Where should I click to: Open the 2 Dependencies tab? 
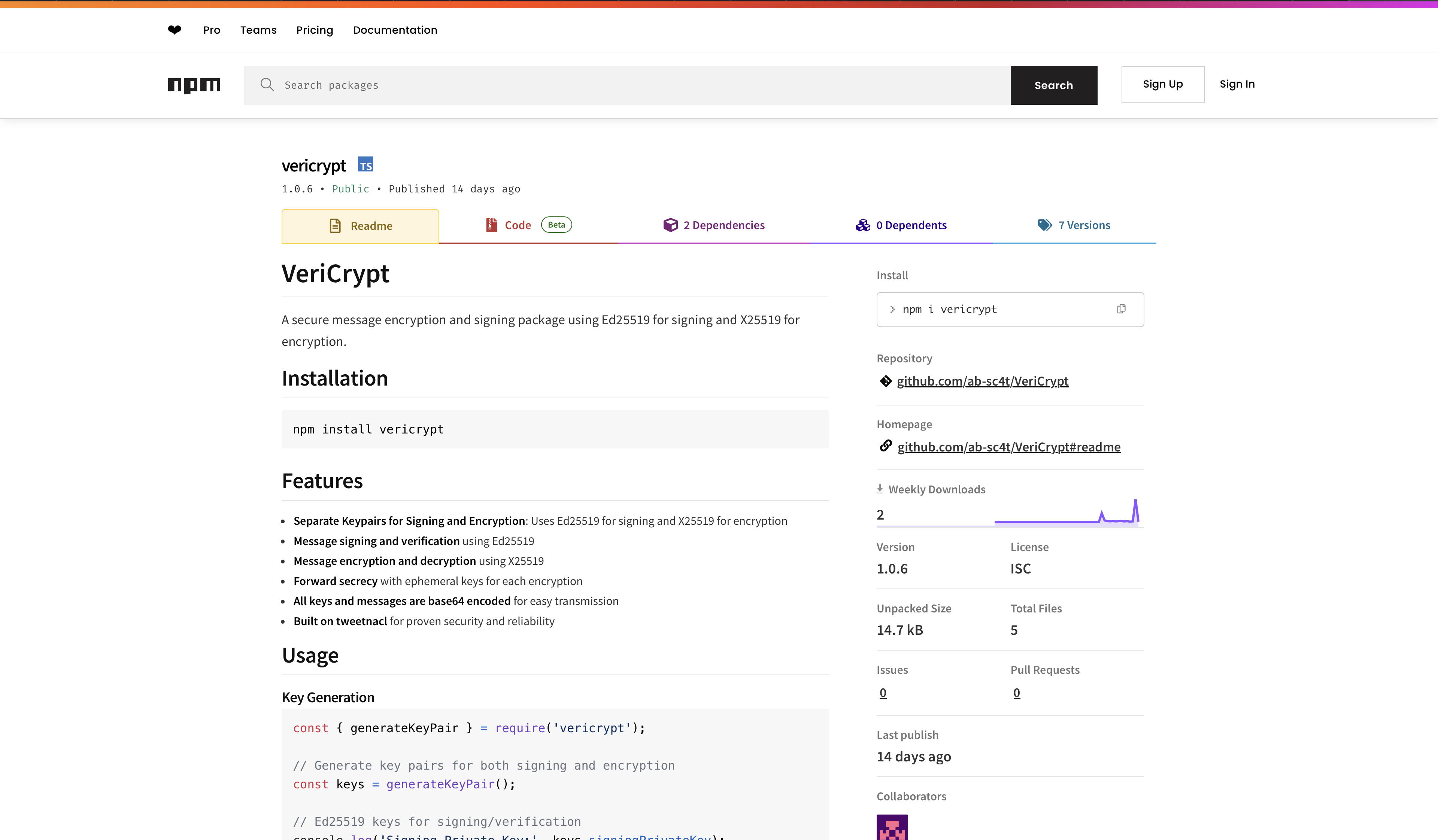click(714, 225)
